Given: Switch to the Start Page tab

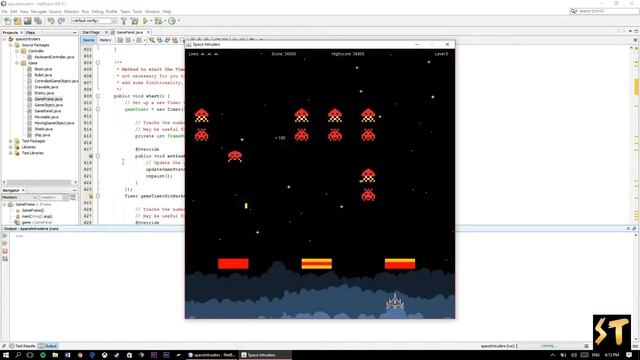Looking at the screenshot, I should [x=91, y=32].
